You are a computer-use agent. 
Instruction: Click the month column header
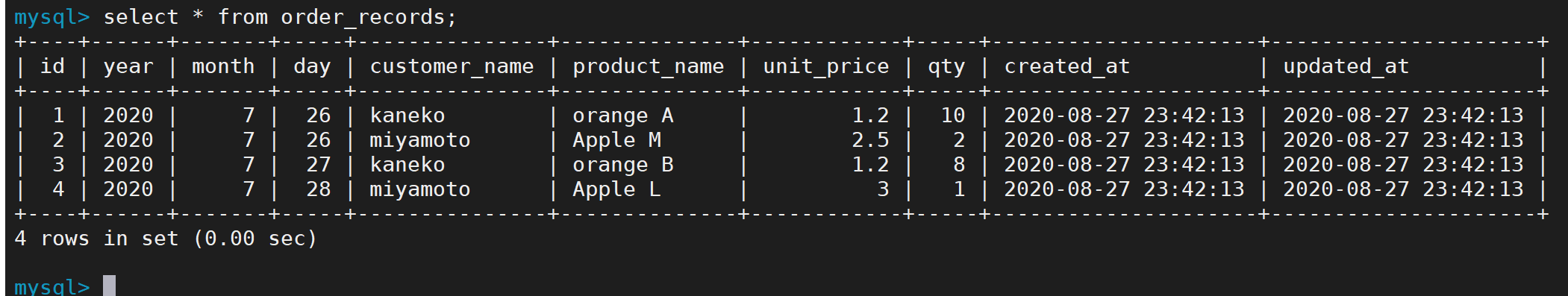coord(223,66)
